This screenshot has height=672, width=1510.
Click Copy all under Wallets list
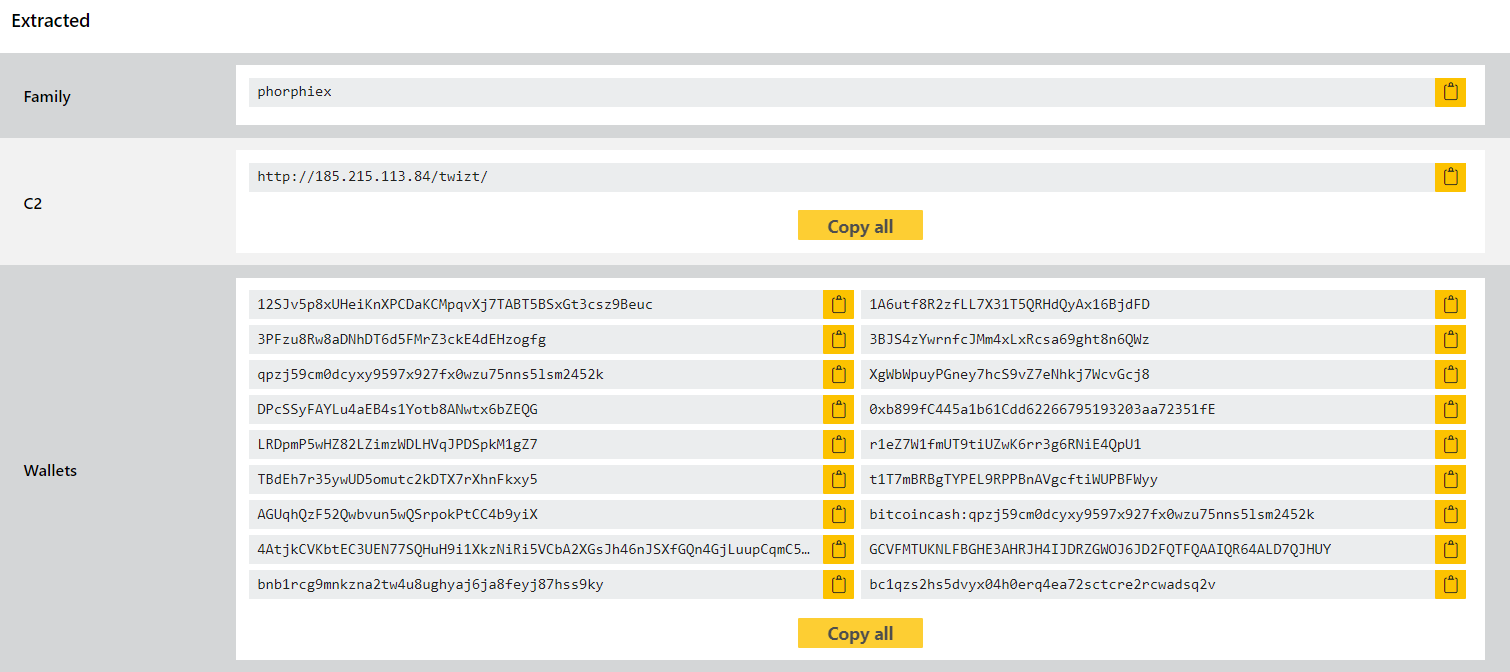point(860,633)
